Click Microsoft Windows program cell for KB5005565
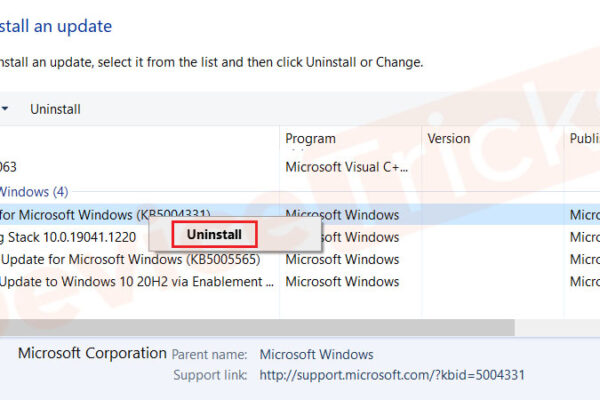The height and width of the screenshot is (400, 600). click(342, 260)
